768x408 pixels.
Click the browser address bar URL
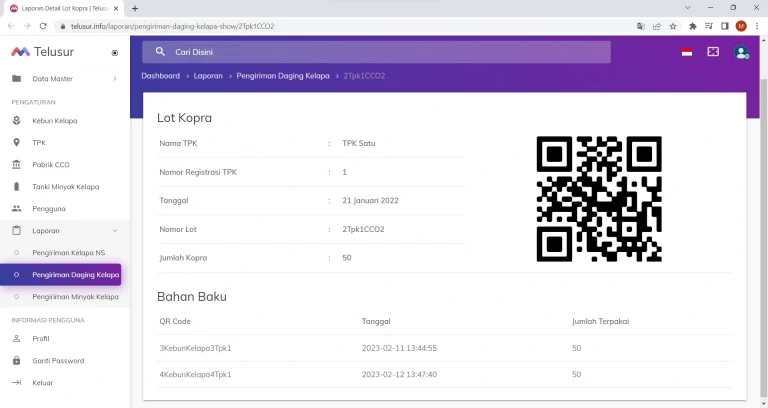point(172,26)
